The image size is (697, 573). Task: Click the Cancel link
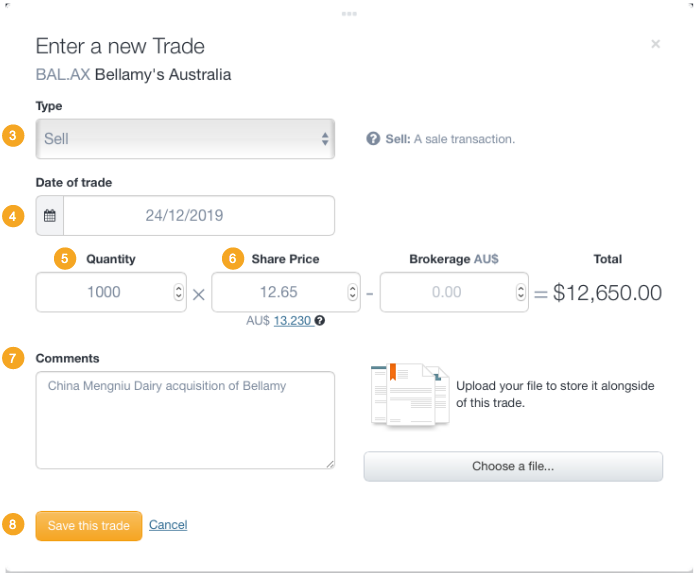[x=168, y=525]
